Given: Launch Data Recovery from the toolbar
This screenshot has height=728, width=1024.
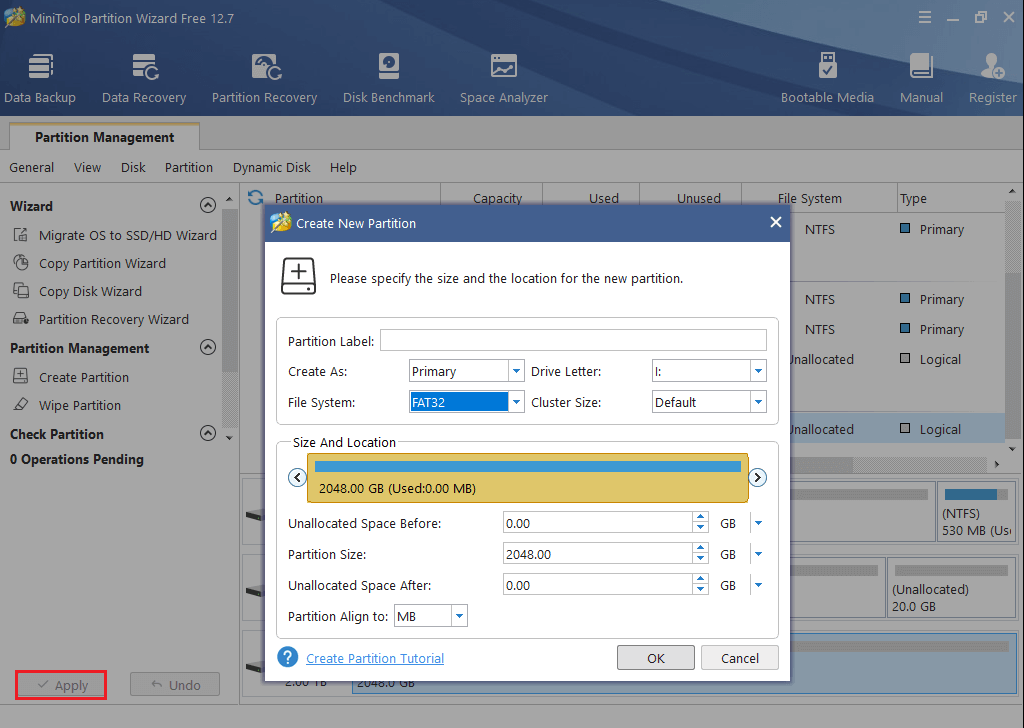Looking at the screenshot, I should point(144,78).
